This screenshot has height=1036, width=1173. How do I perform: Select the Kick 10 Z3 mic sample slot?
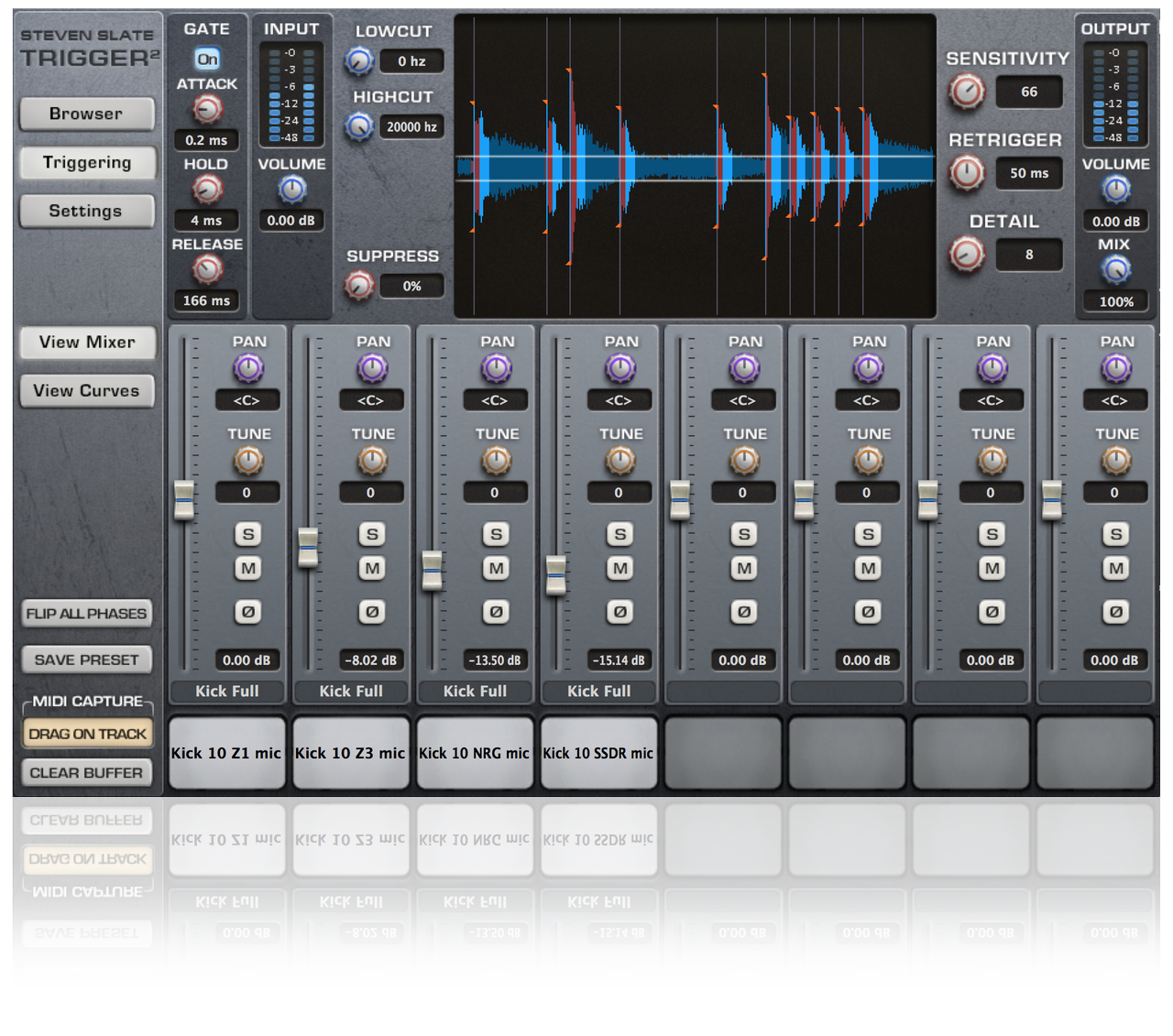(x=350, y=753)
